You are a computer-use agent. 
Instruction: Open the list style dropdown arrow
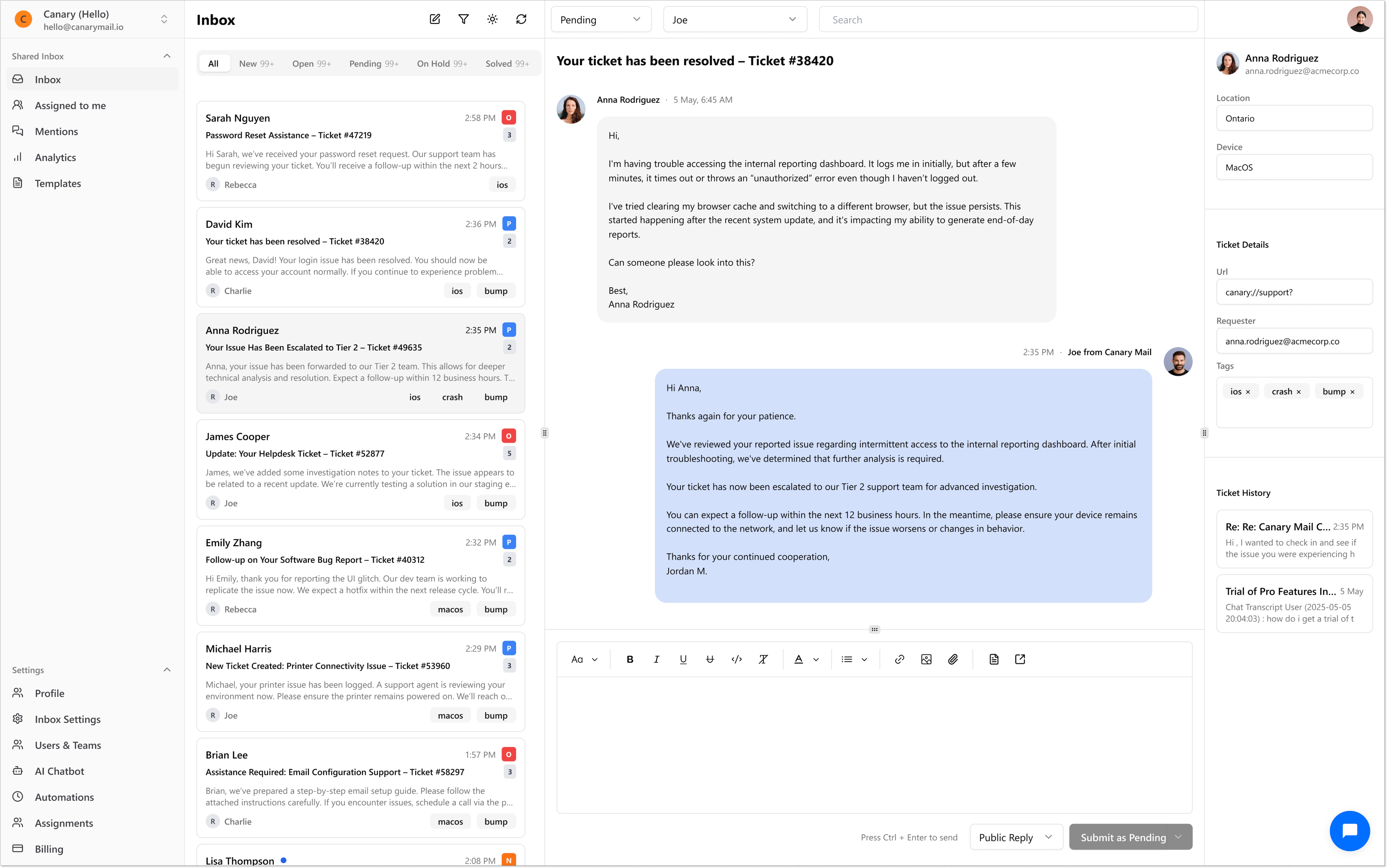(864, 659)
